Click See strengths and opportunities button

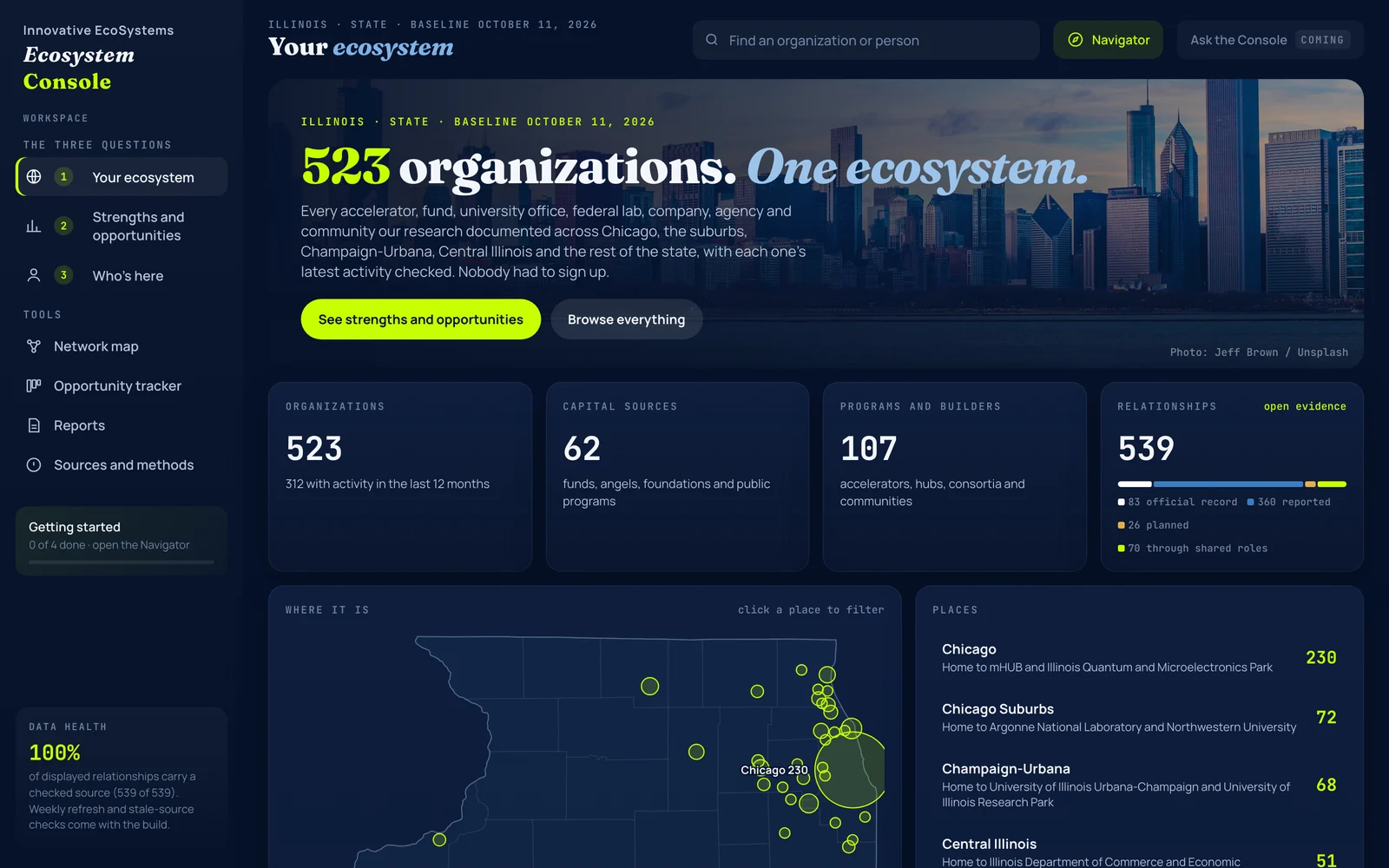click(421, 319)
